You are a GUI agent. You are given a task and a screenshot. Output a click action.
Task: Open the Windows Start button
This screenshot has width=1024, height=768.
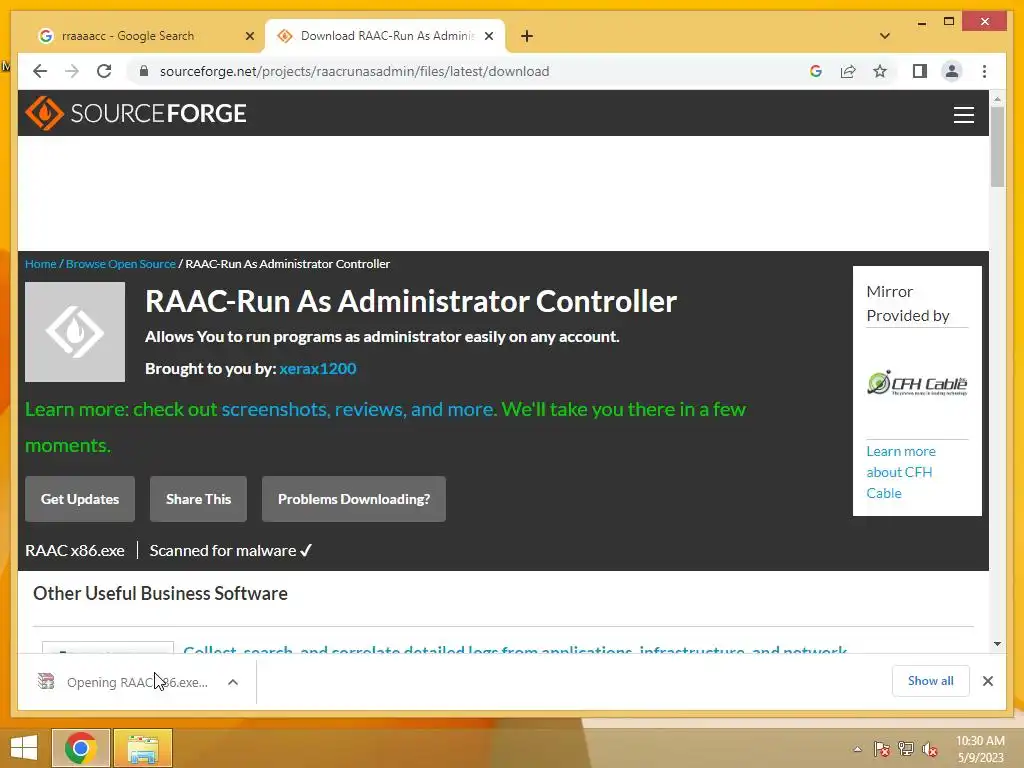(24, 748)
